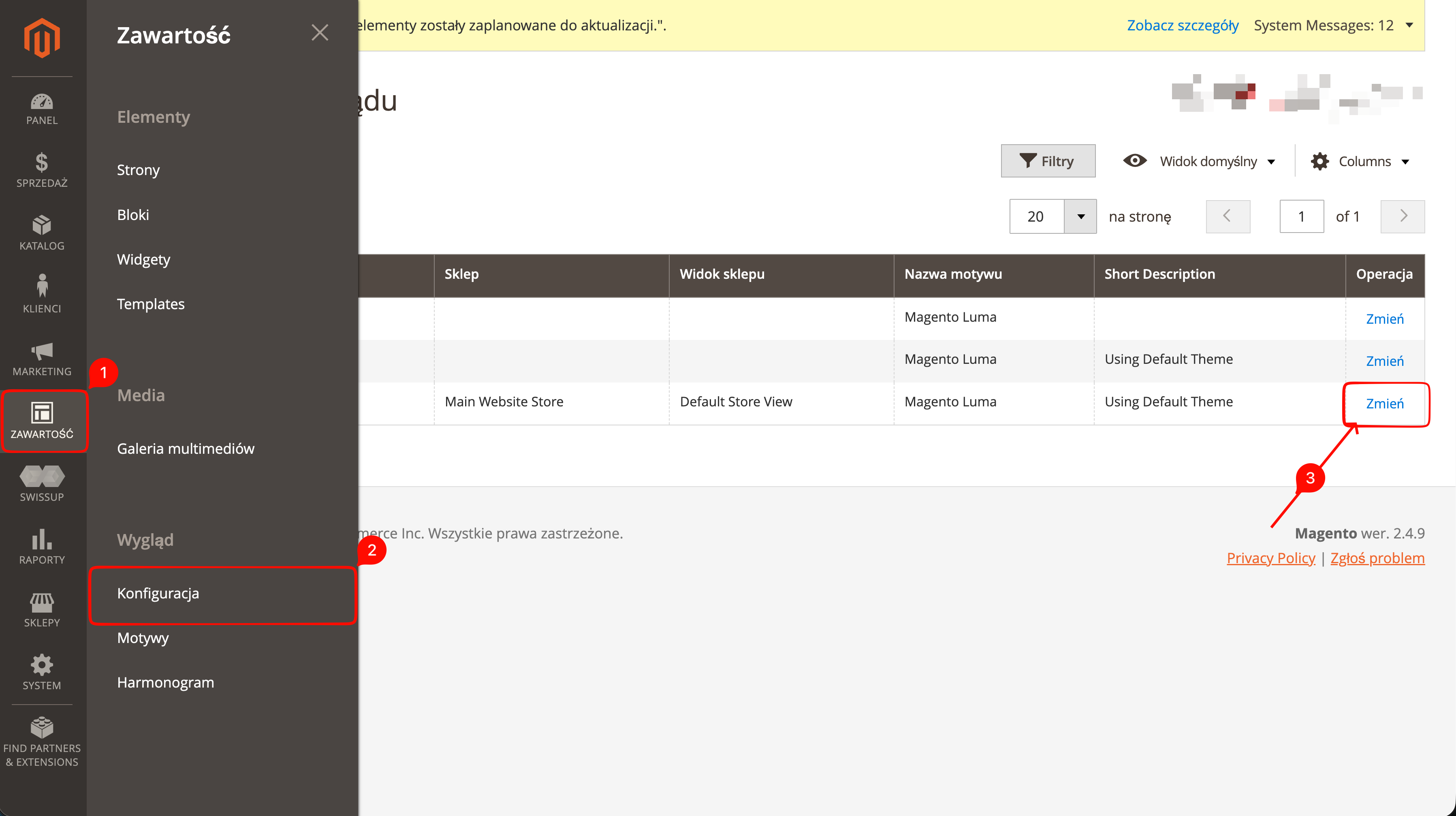Expand the Widok domyślny view dropdown
This screenshot has width=1456, height=816.
point(1199,161)
